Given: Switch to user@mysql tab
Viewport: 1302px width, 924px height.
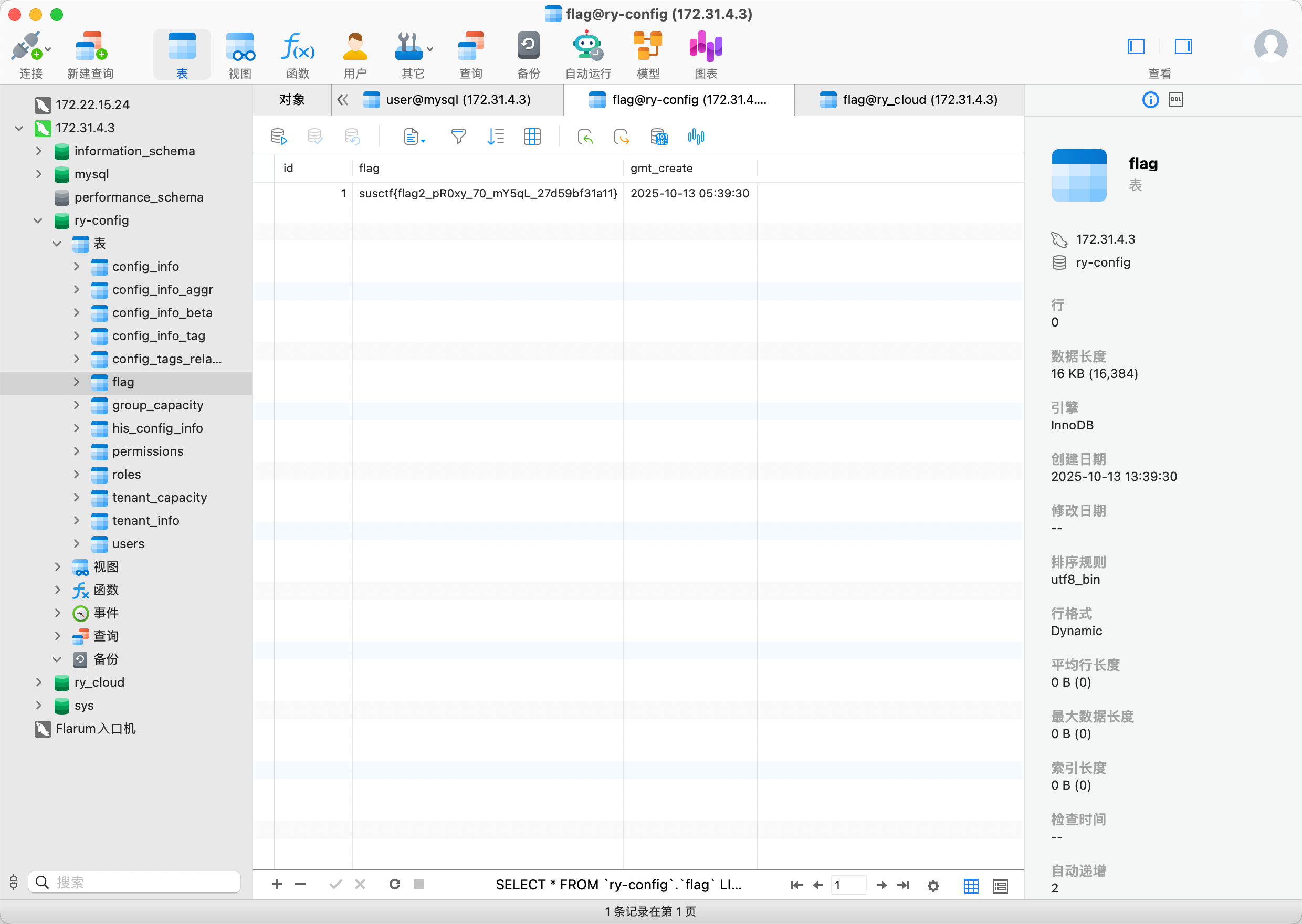Looking at the screenshot, I should 457,100.
